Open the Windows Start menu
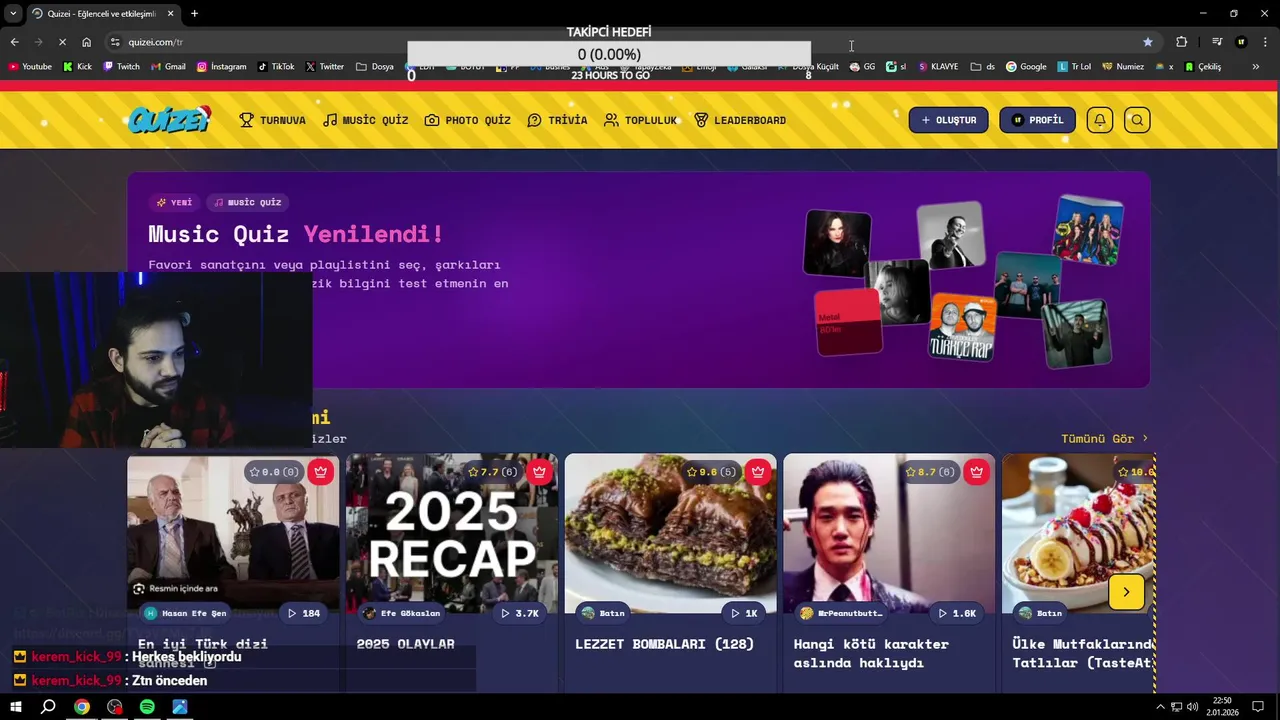This screenshot has width=1280, height=720. click(15, 707)
